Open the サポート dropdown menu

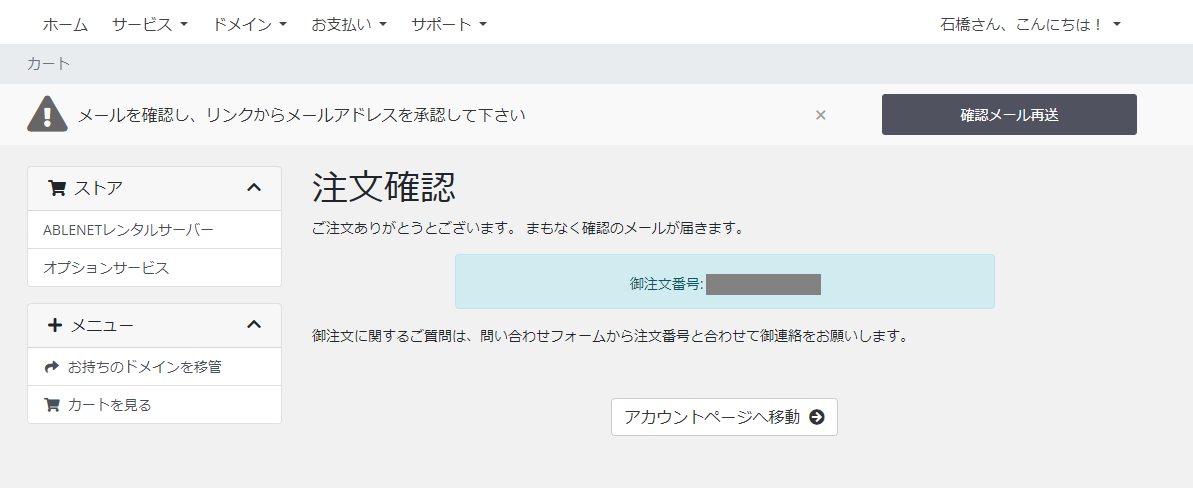tap(448, 24)
